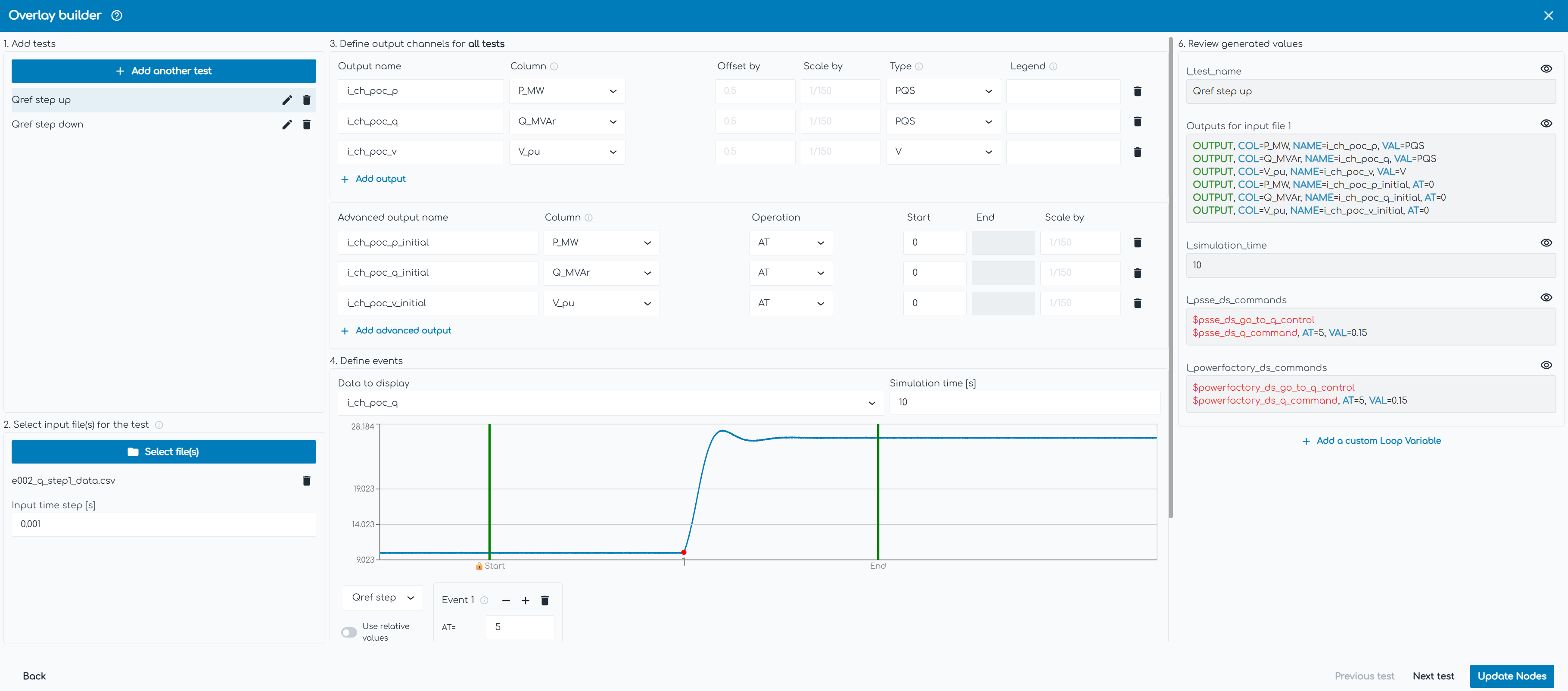
Task: Open the Qref step event type dropdown
Action: (x=382, y=598)
